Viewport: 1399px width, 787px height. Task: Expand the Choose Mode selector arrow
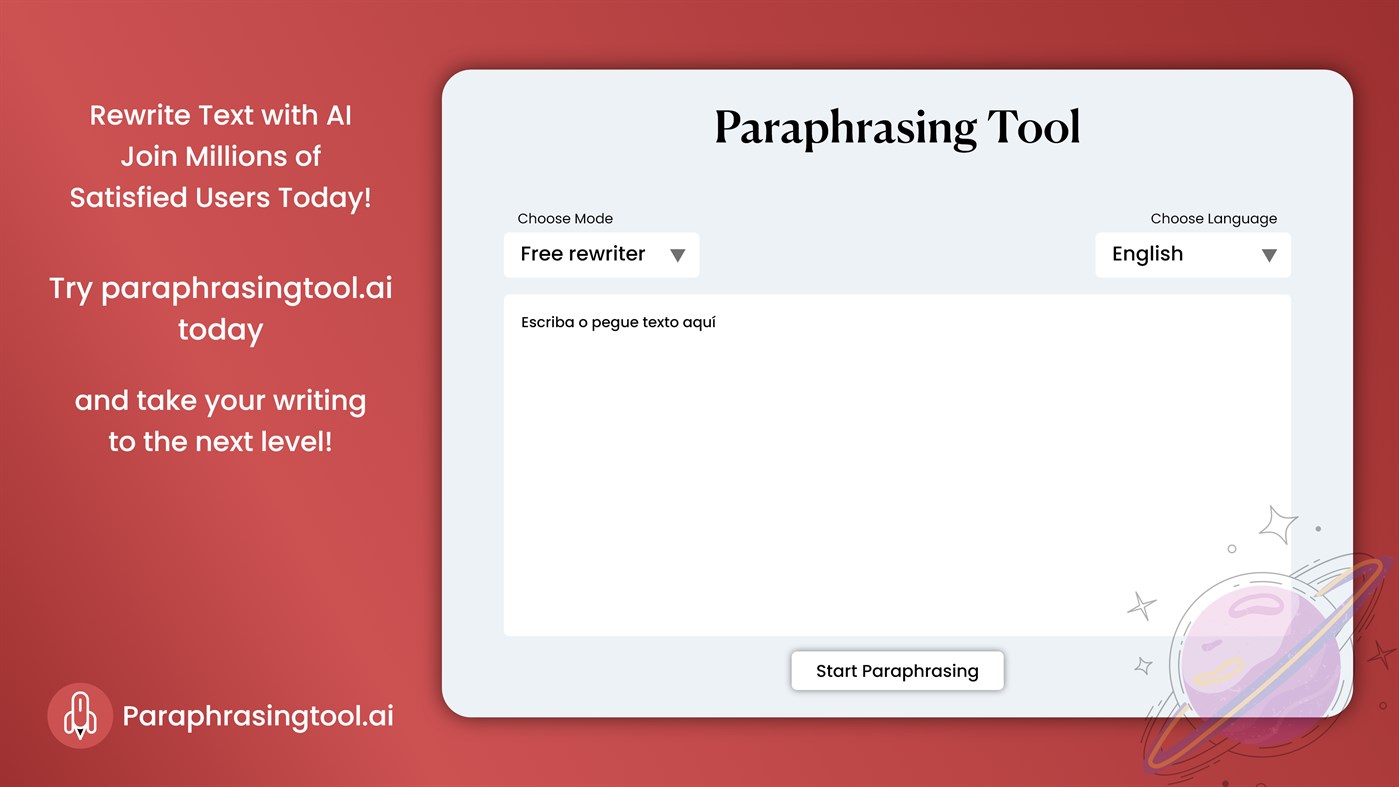(x=678, y=255)
